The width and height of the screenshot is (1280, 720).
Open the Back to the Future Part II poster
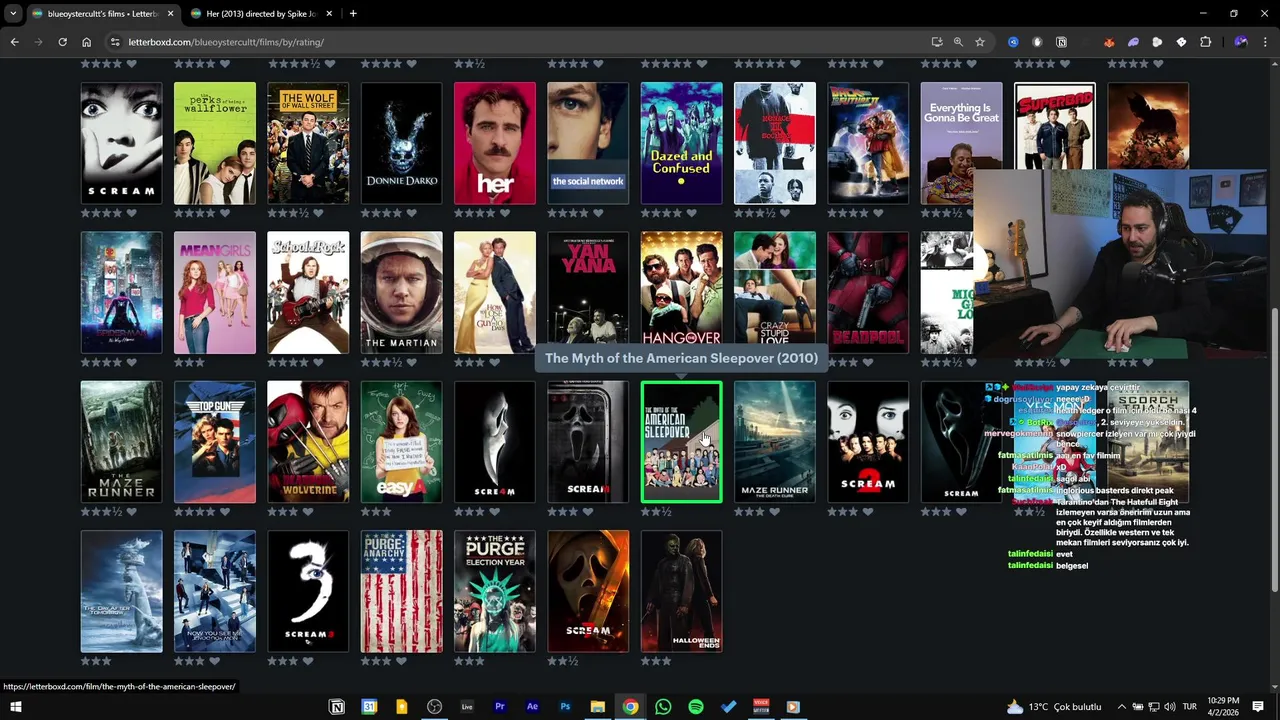868,143
